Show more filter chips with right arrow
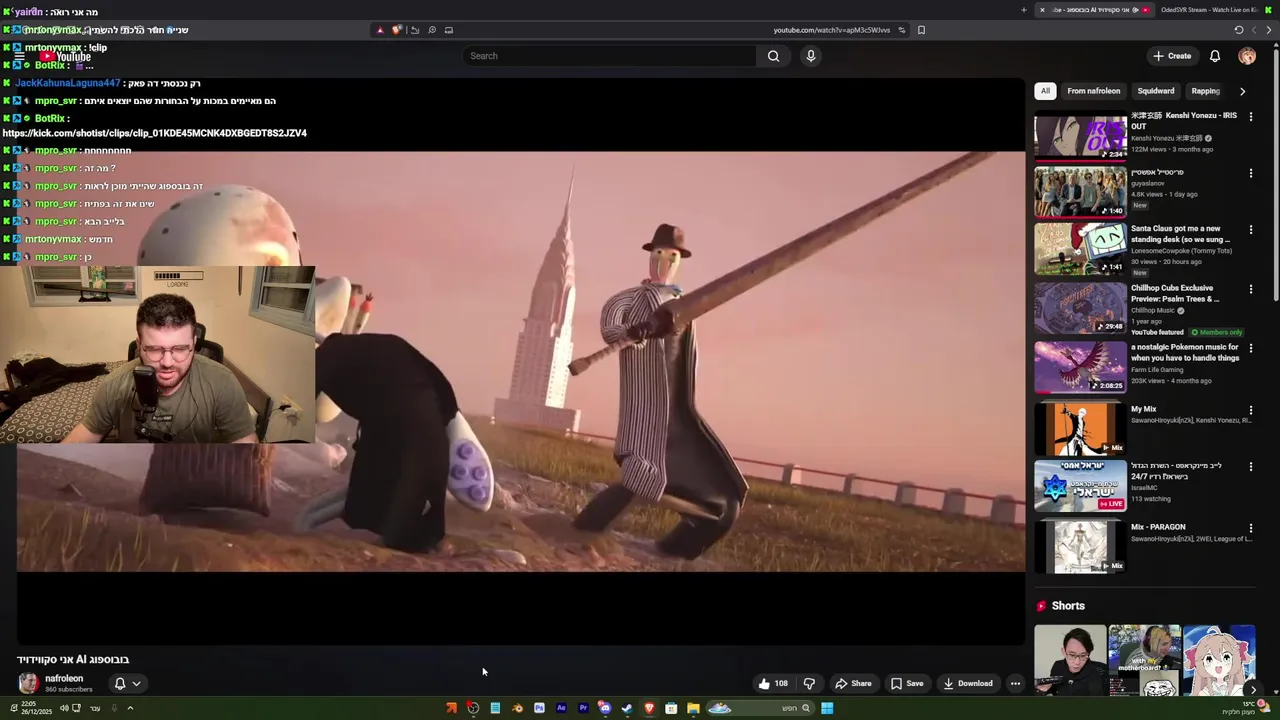 tap(1242, 91)
